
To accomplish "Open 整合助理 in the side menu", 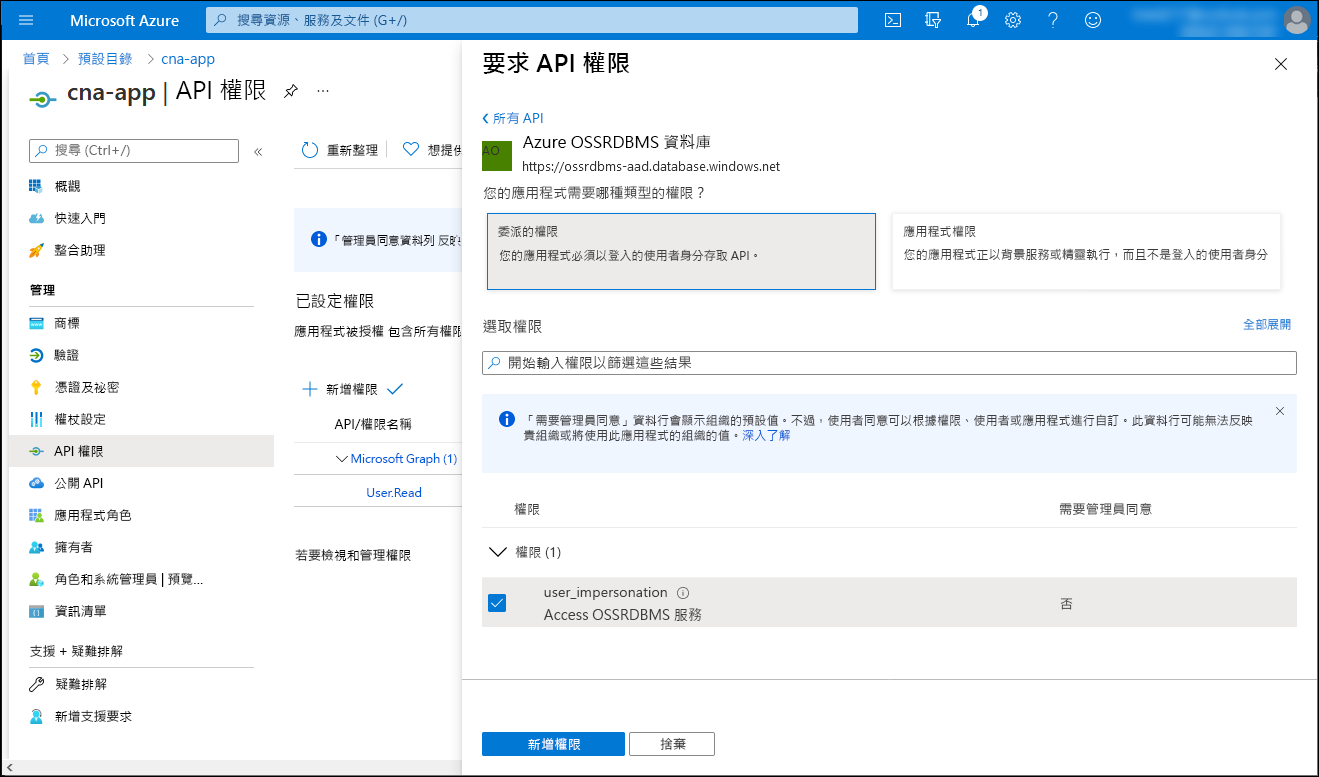I will pyautogui.click(x=80, y=250).
